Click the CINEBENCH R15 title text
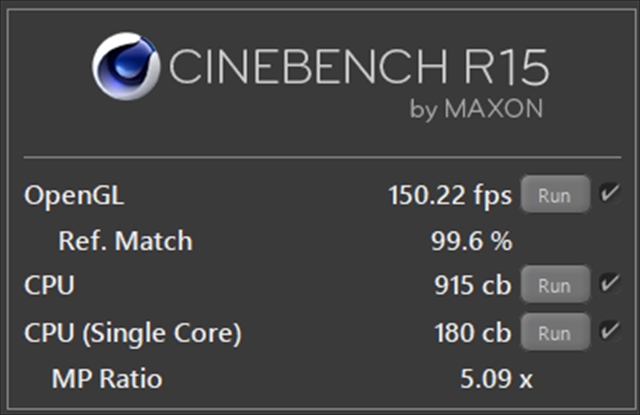 [359, 67]
